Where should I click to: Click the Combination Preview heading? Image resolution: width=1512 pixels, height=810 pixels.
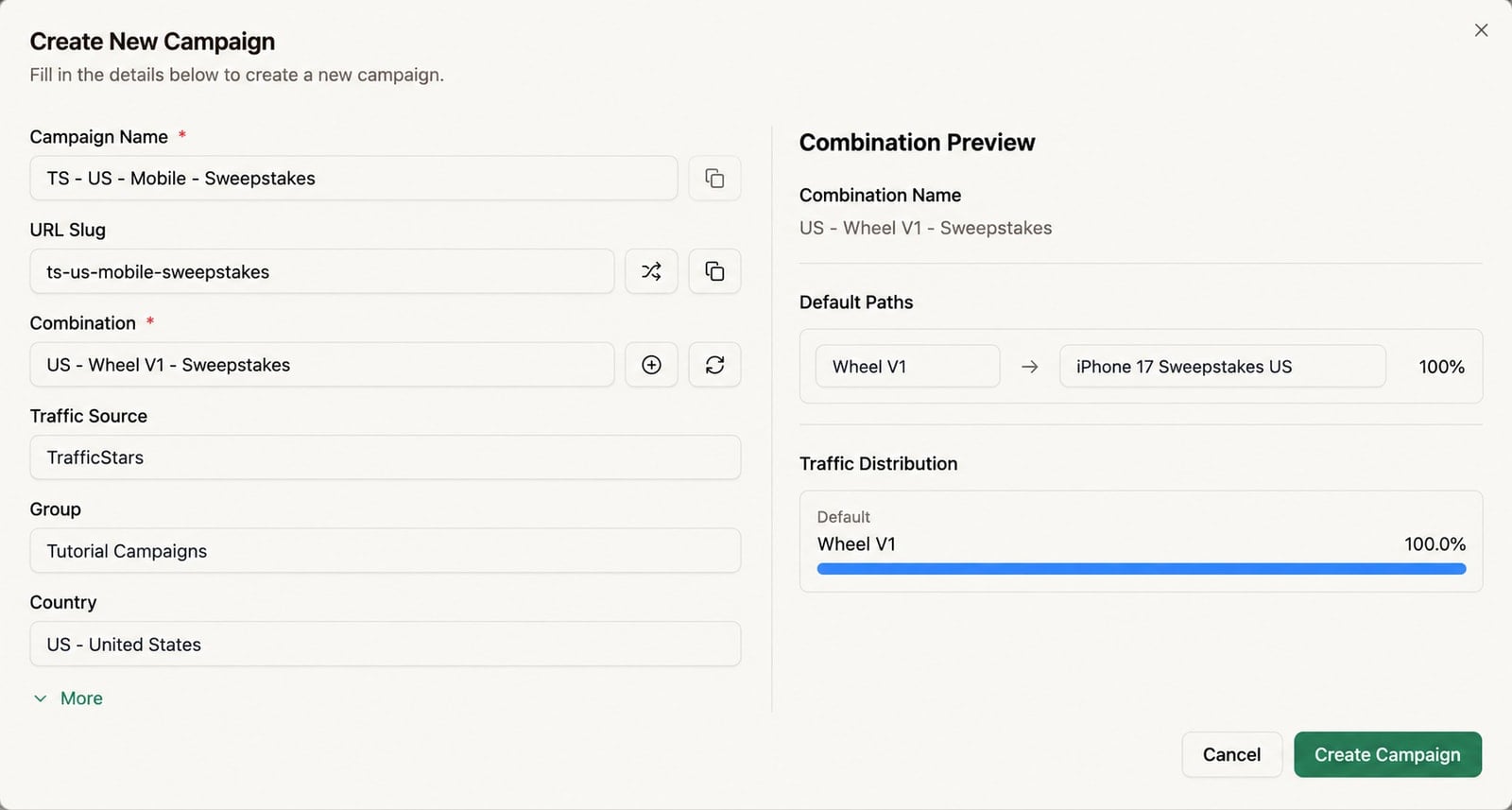pos(917,143)
